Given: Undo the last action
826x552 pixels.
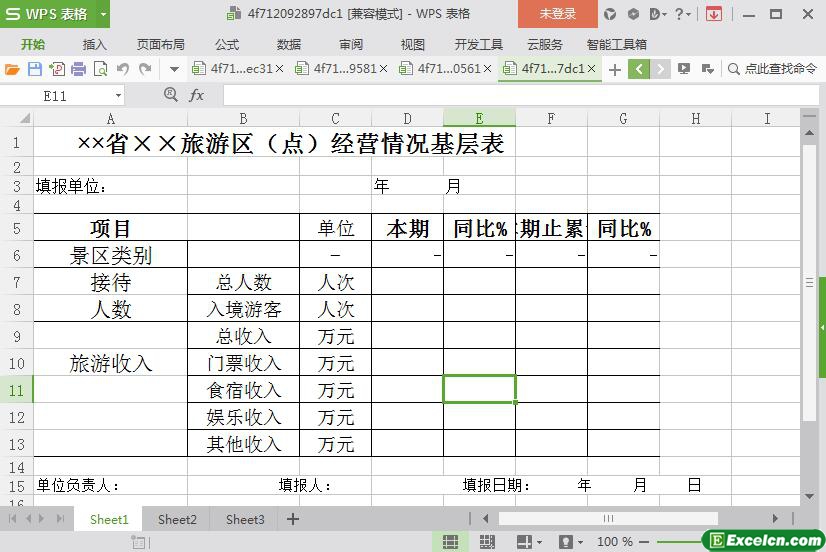Looking at the screenshot, I should click(x=123, y=69).
